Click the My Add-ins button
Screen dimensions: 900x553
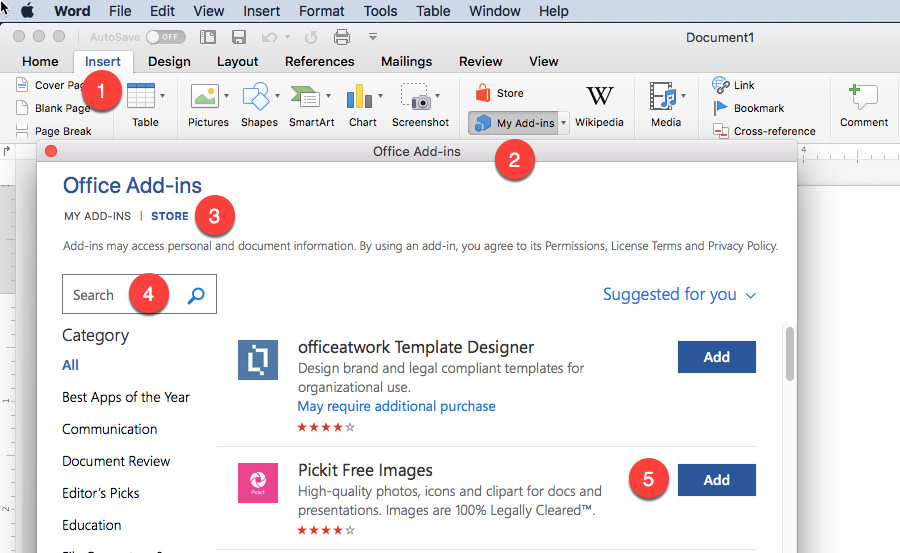(514, 123)
